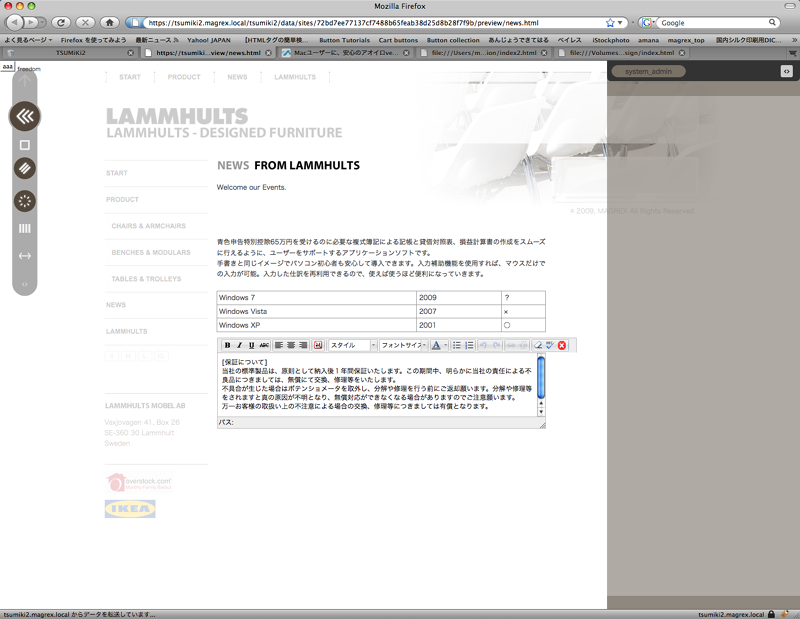Open the iStockphoto bookmark
800x619 pixels.
point(611,40)
